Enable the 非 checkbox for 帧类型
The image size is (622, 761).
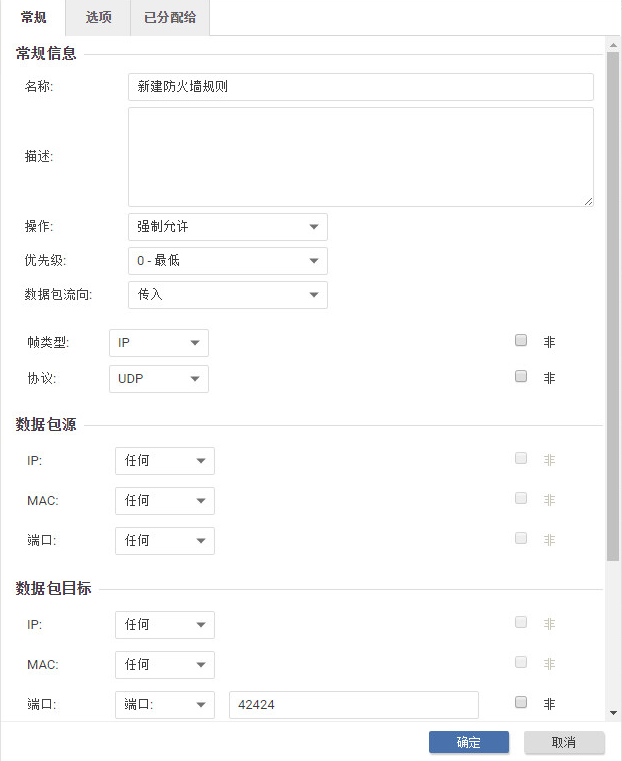(521, 341)
